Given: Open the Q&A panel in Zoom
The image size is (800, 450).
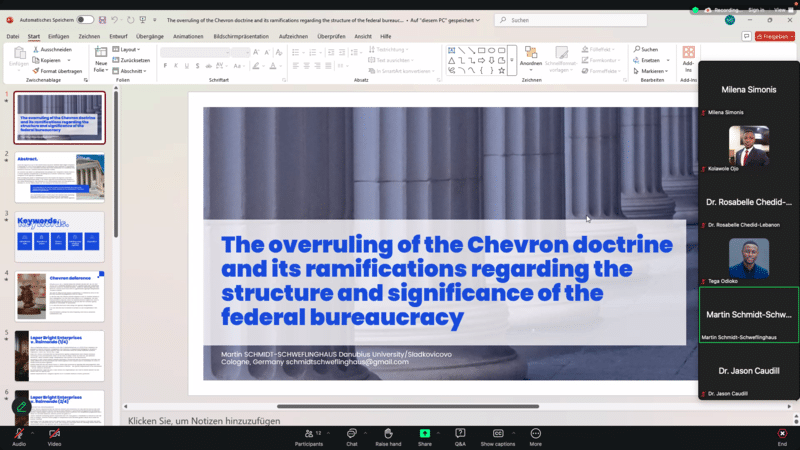Looking at the screenshot, I should (x=460, y=436).
